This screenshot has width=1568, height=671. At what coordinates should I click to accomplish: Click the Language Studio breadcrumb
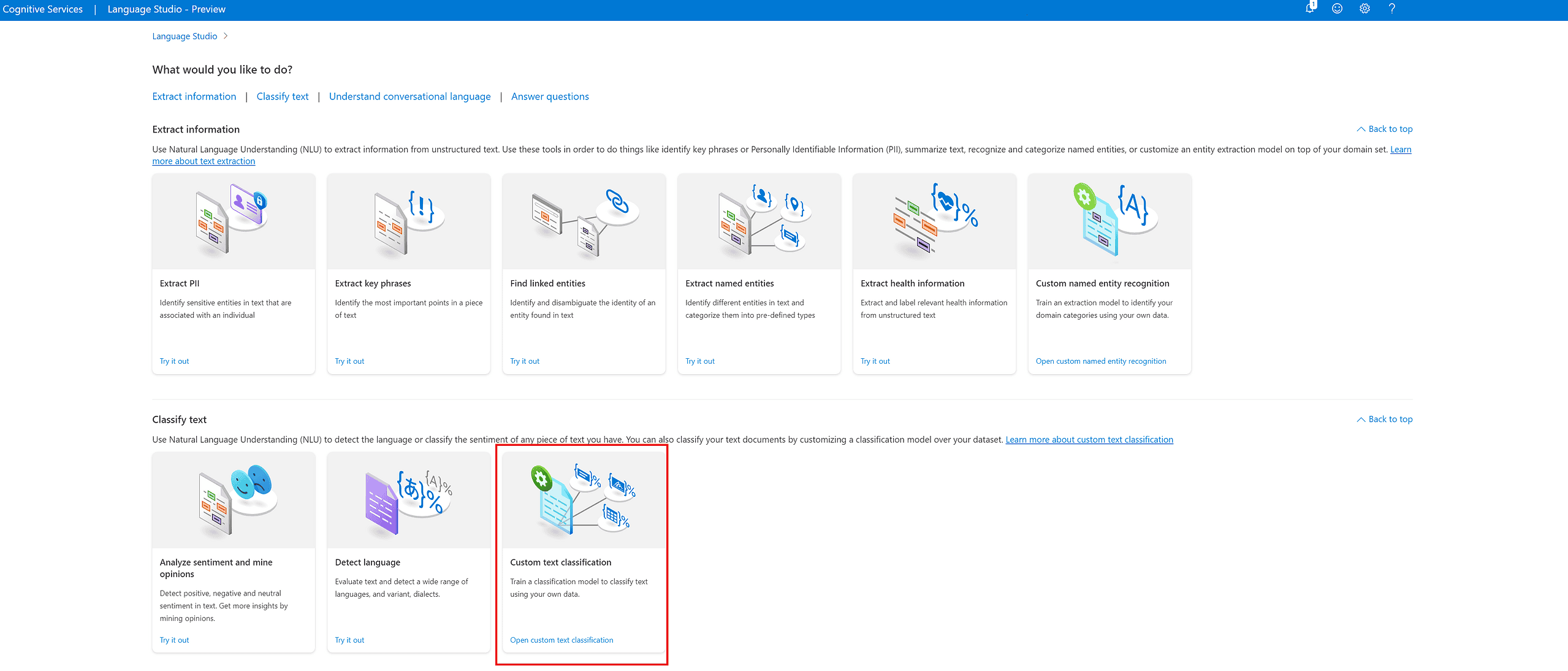point(184,36)
